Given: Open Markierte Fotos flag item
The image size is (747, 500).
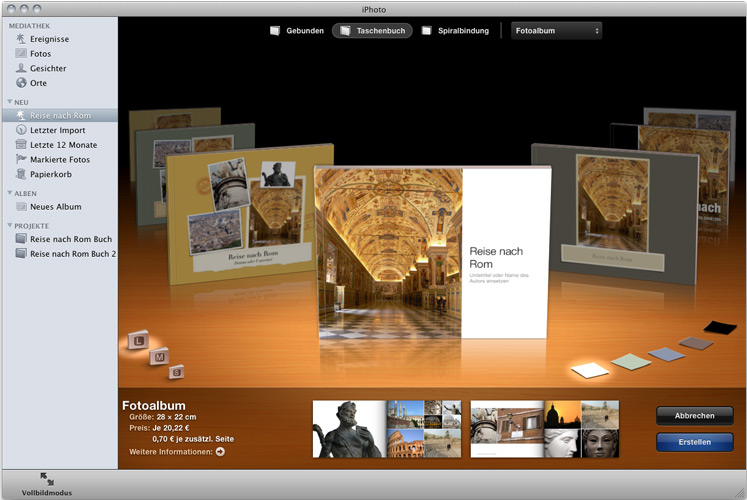Looking at the screenshot, I should tap(59, 159).
